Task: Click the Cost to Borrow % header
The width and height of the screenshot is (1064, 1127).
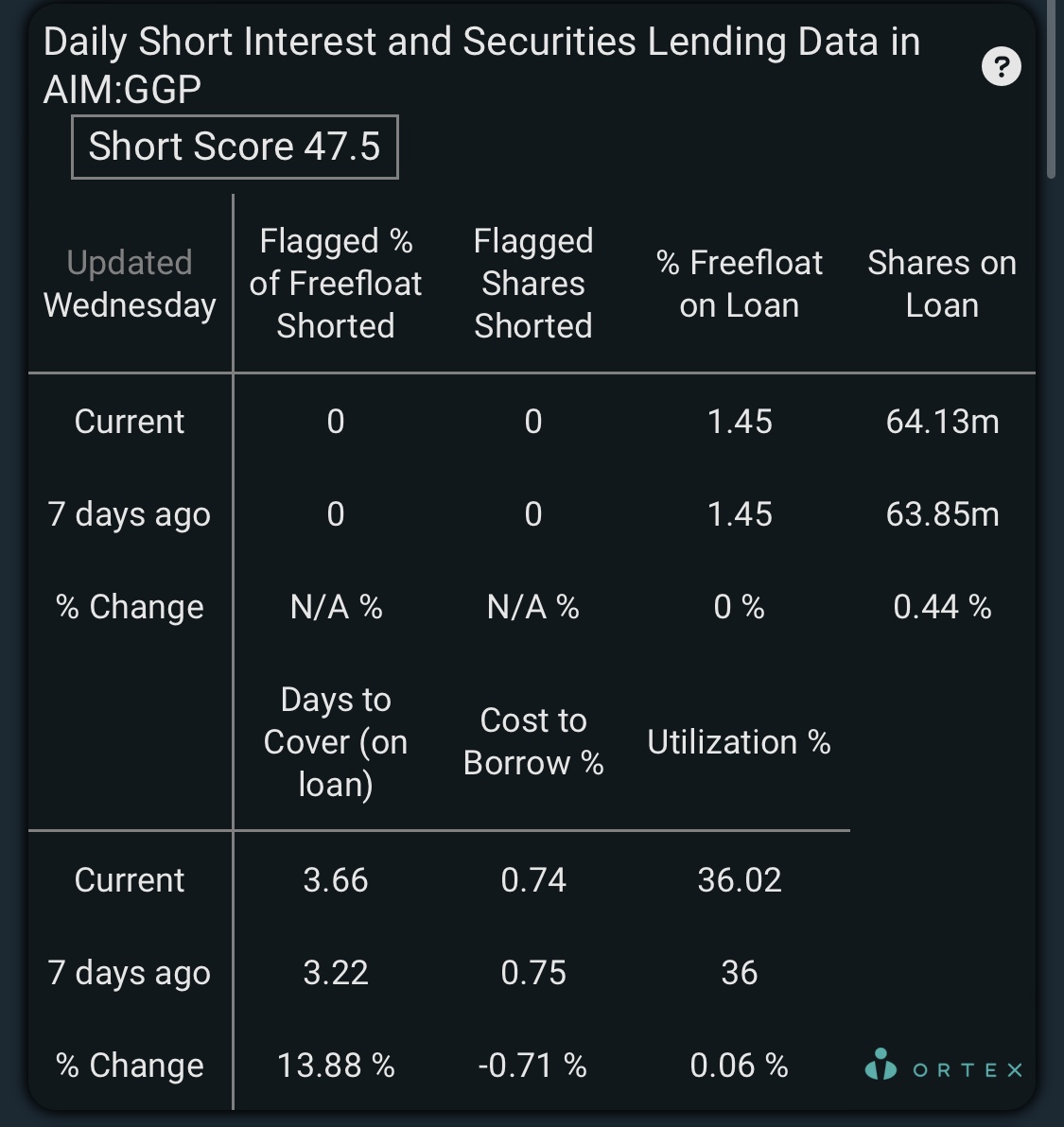Action: (x=533, y=742)
